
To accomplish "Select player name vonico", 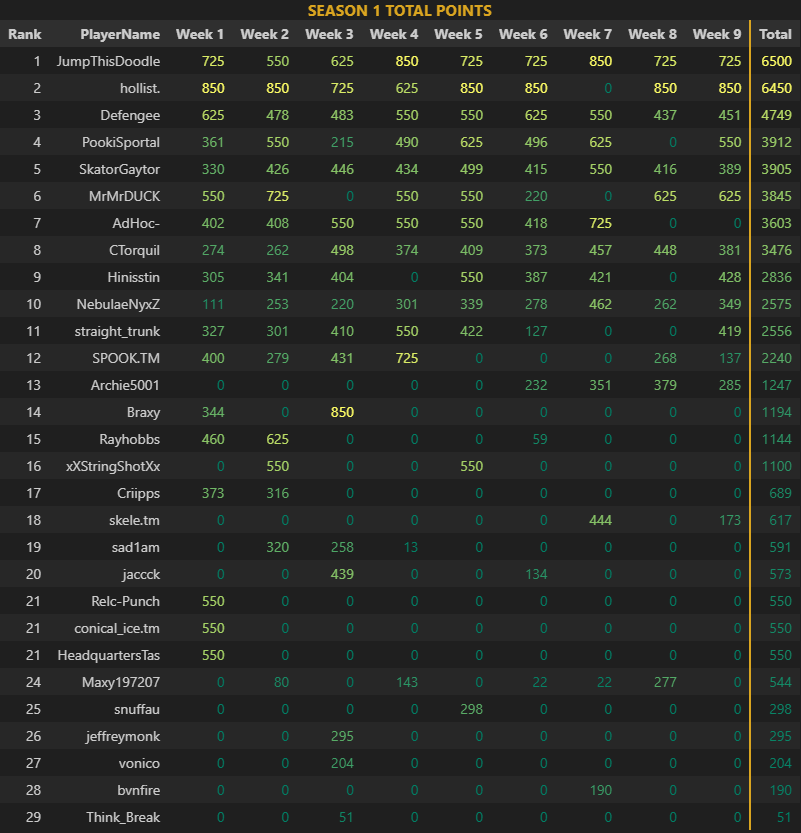I will pyautogui.click(x=139, y=763).
